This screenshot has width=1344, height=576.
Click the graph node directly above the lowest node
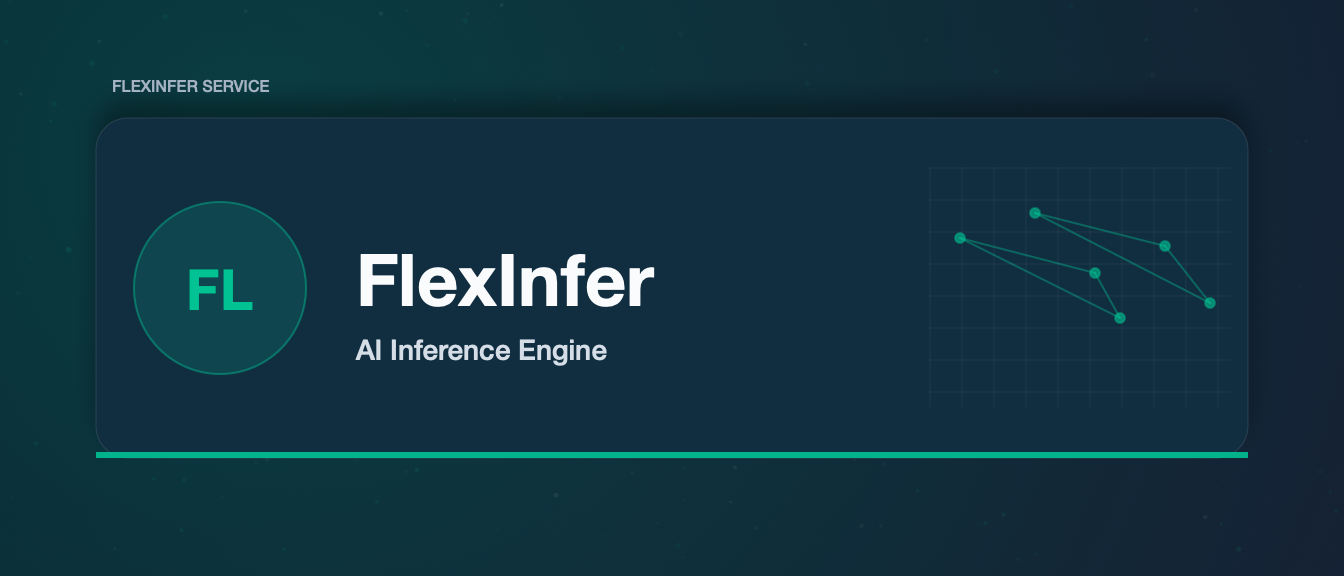point(1095,273)
